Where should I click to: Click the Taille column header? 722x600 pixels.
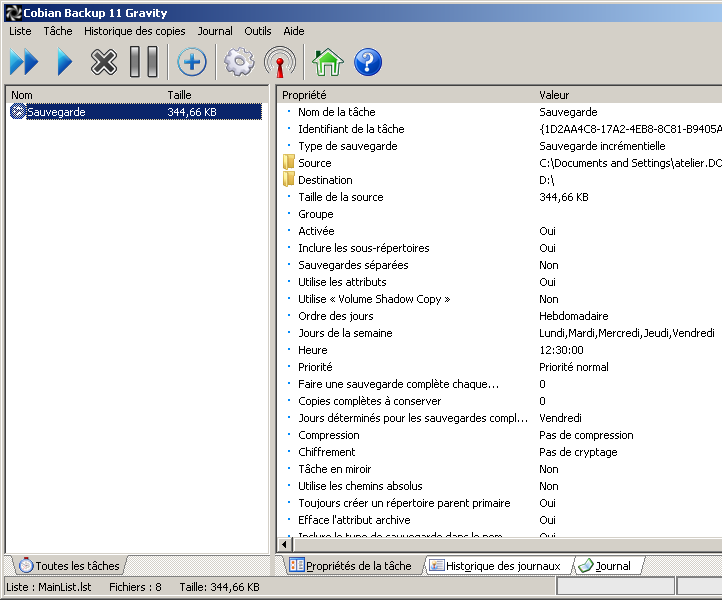180,95
